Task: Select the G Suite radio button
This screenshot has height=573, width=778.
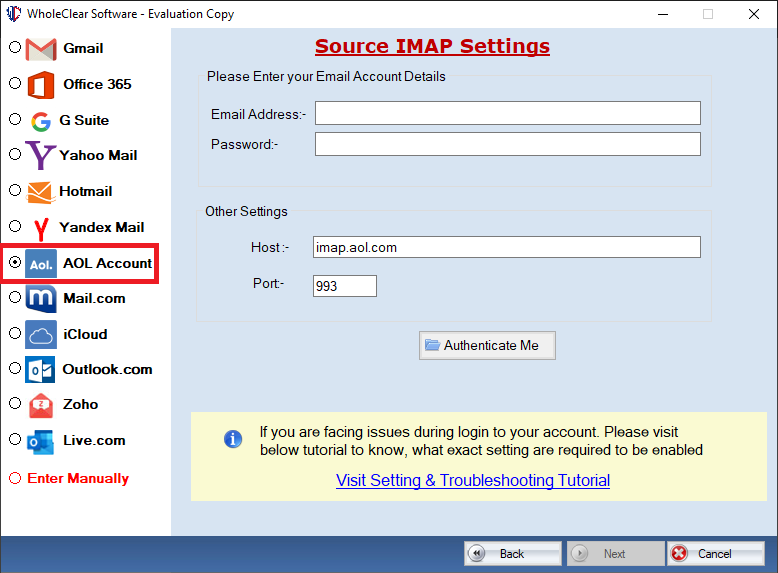Action: point(15,119)
